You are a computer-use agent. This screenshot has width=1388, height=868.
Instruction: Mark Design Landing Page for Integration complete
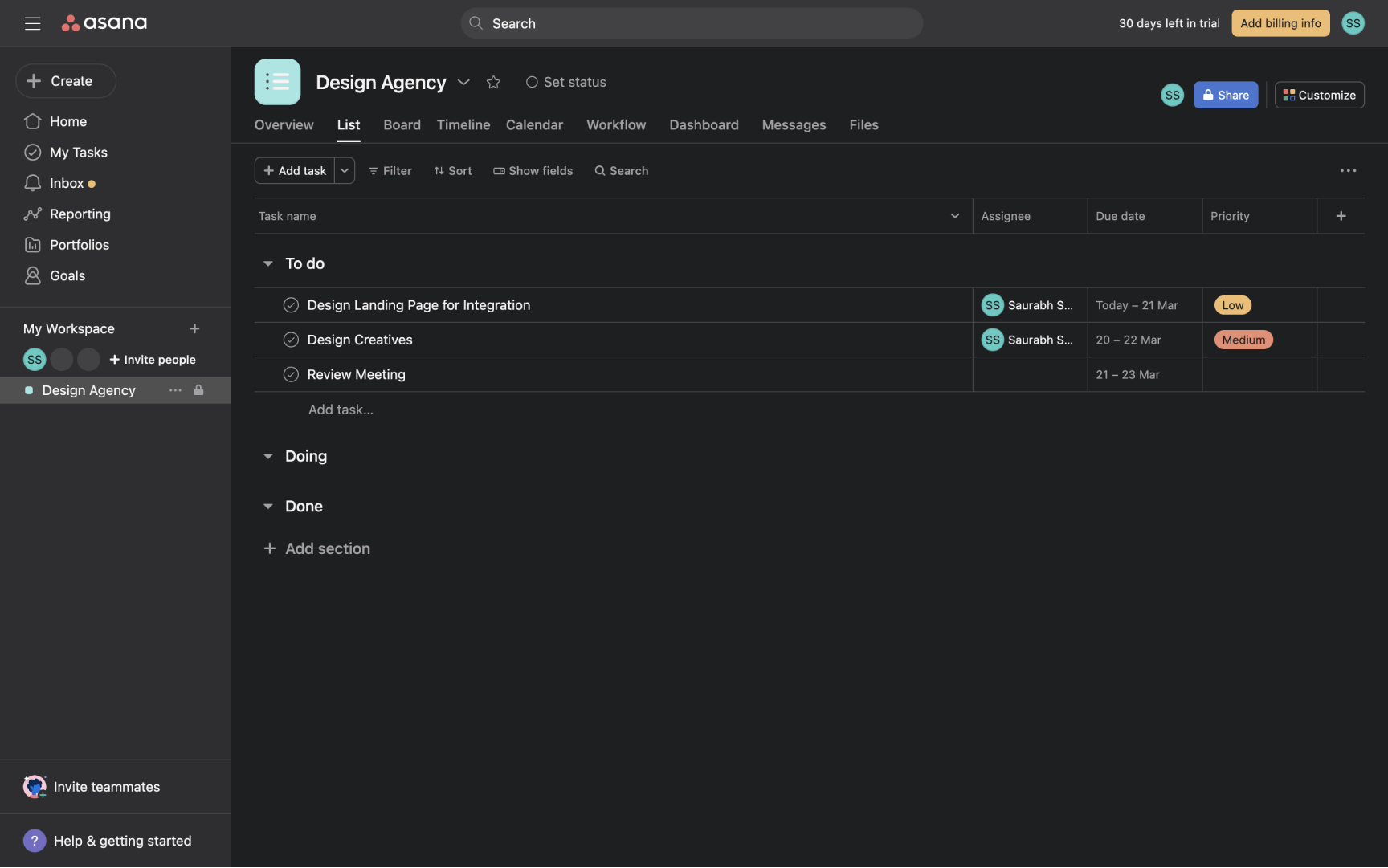(x=291, y=305)
